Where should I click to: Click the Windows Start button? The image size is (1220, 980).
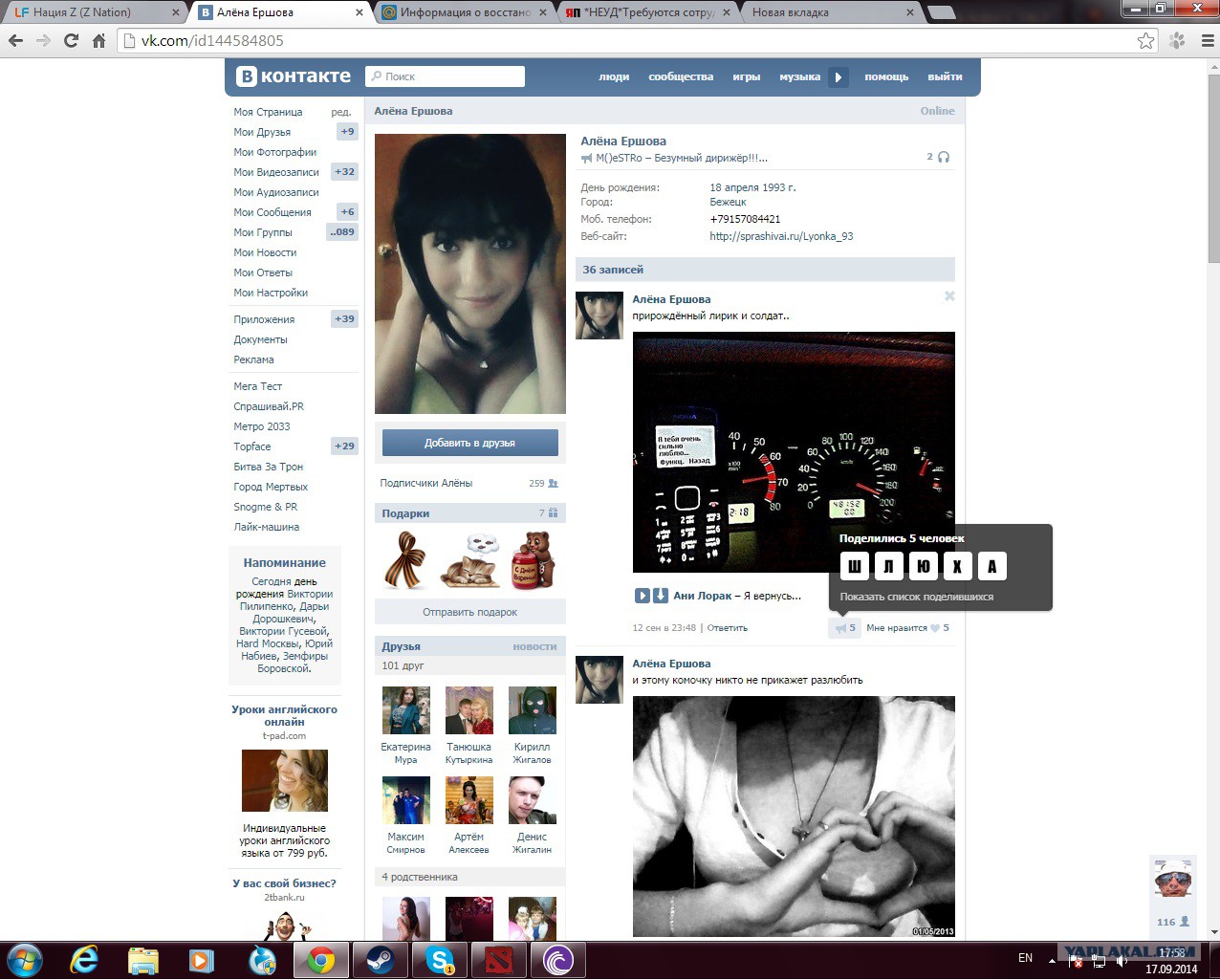click(x=23, y=960)
